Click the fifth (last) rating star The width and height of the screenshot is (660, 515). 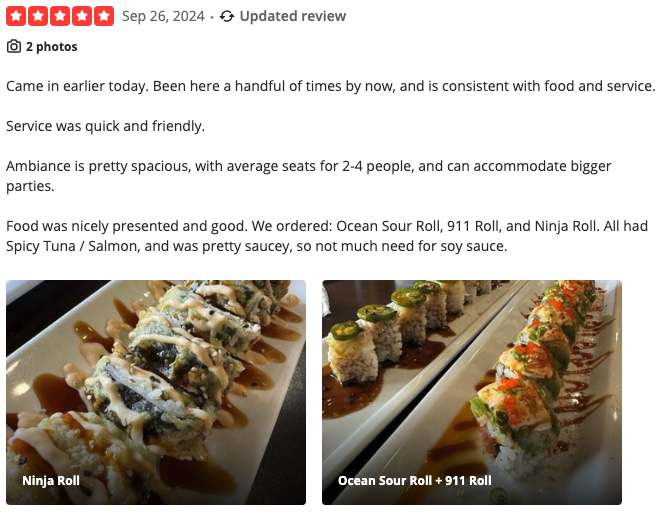[104, 16]
